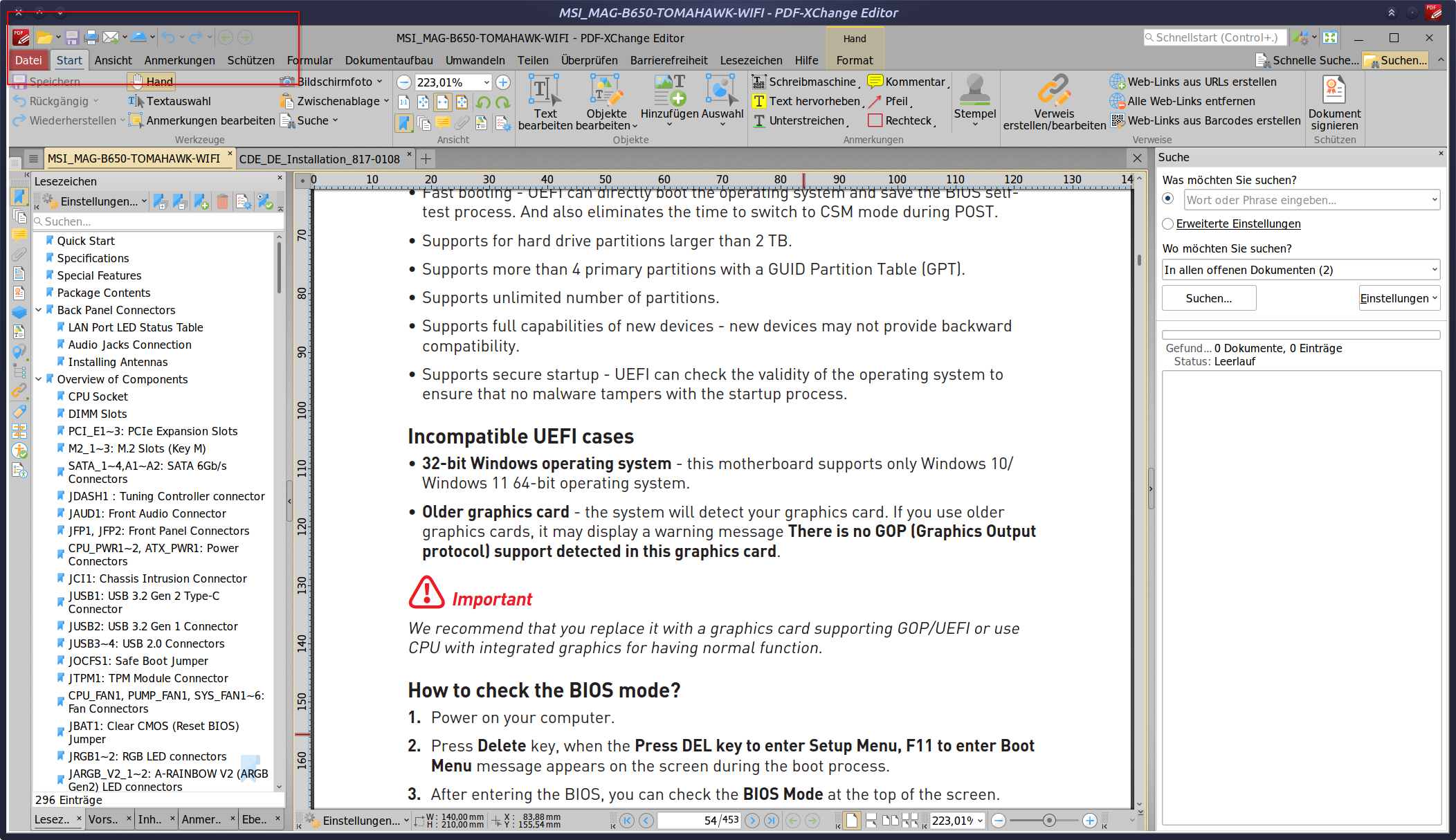Toggle the Bookmarks pane button in ribbon Ansicht
This screenshot has width=1456, height=840.
pyautogui.click(x=404, y=122)
